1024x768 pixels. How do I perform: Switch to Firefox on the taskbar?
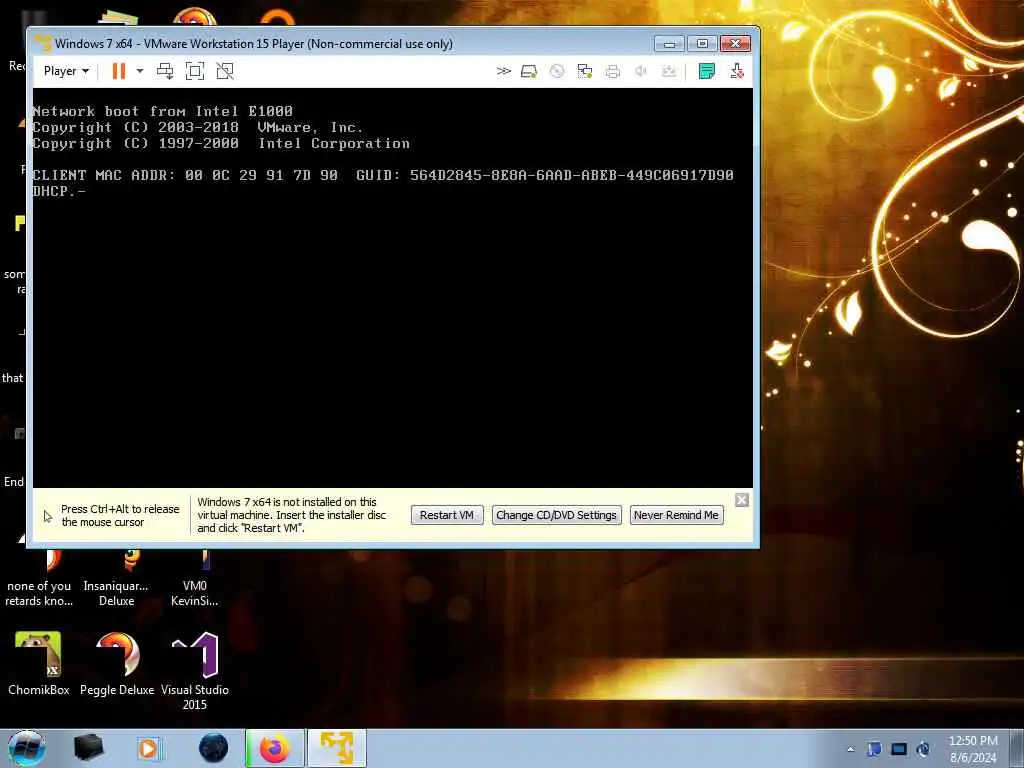(275, 748)
